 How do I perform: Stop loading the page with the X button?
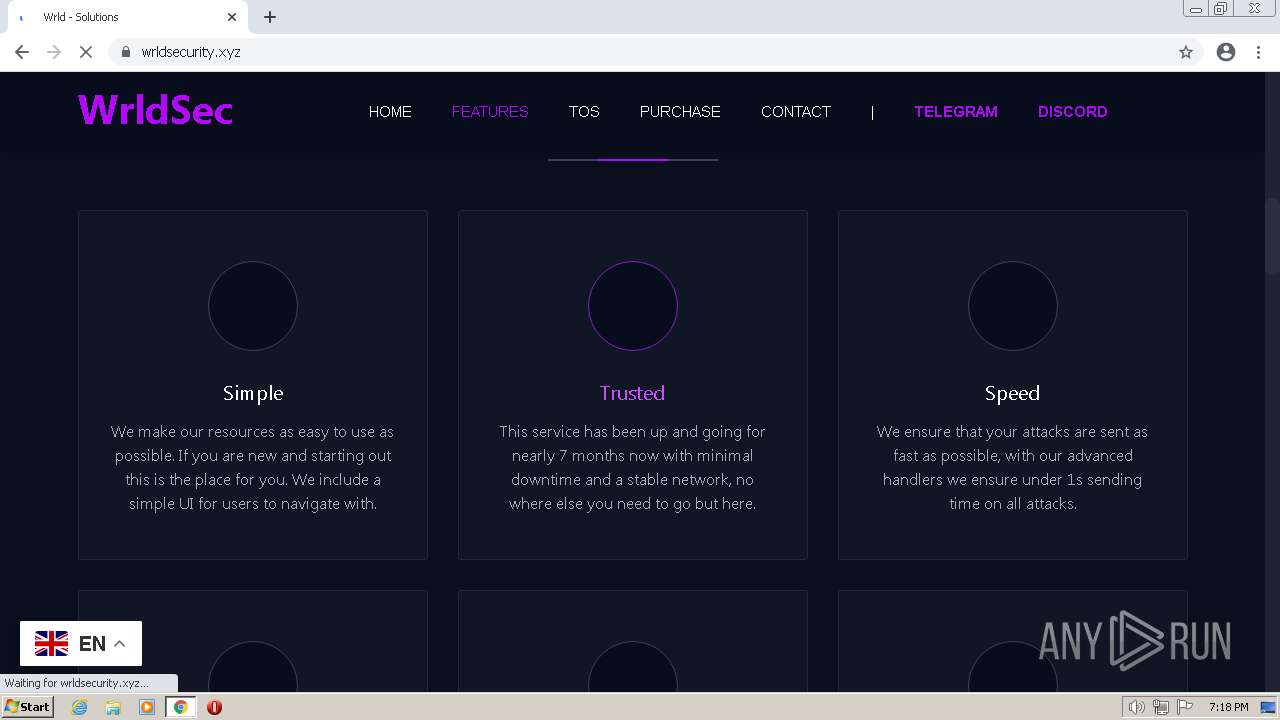tap(86, 52)
